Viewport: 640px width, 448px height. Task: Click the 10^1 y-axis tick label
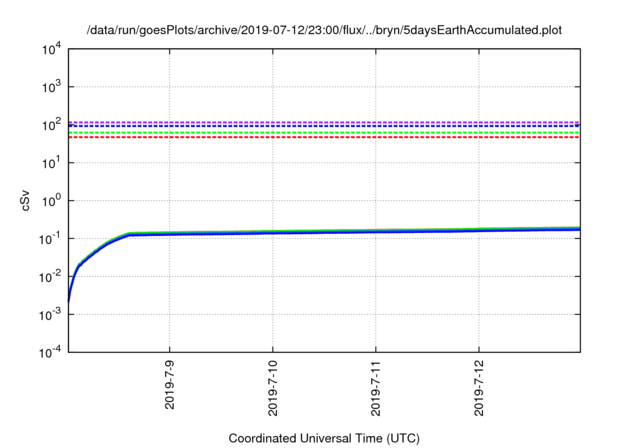[52, 162]
